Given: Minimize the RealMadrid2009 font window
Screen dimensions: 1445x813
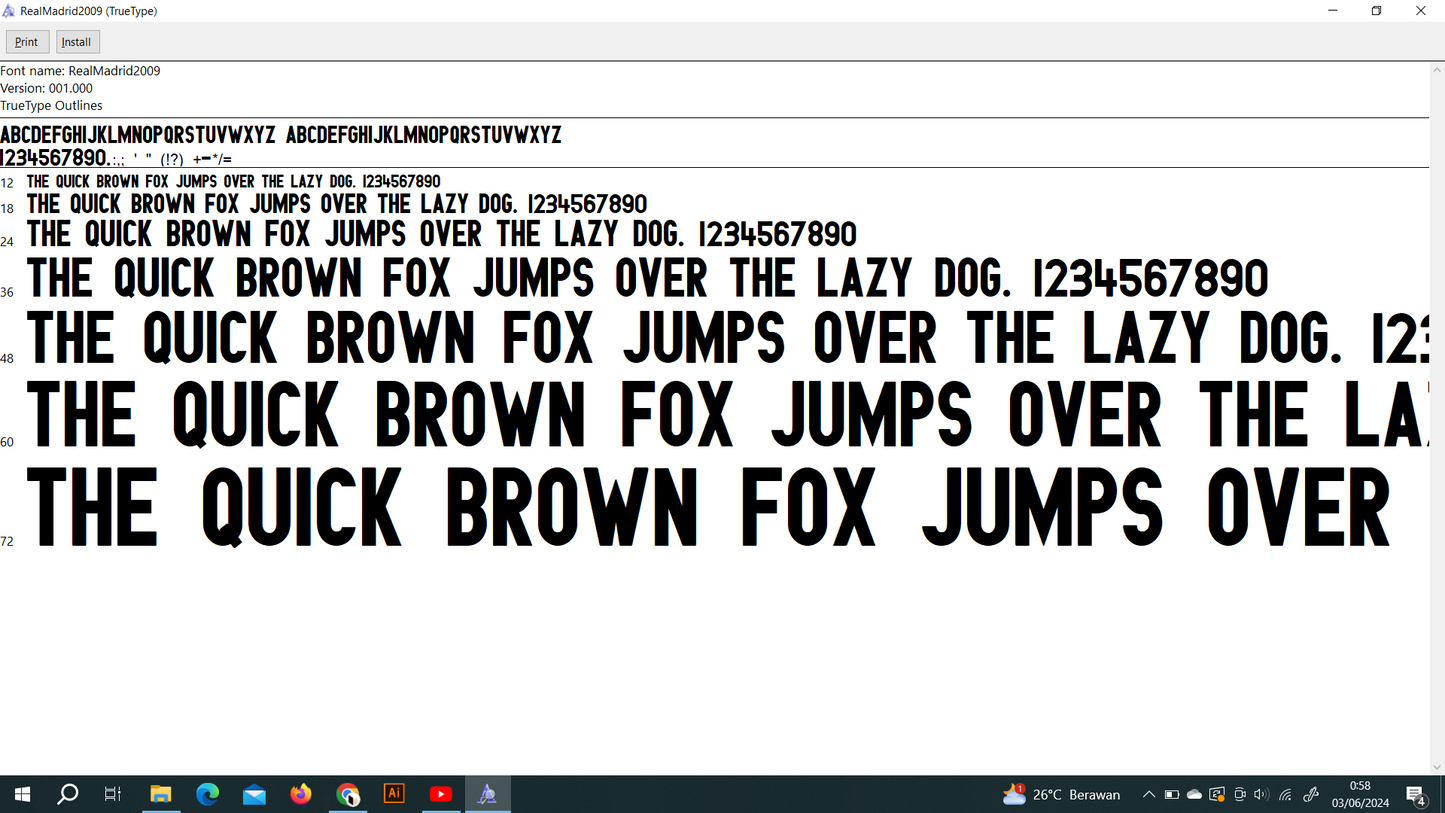Looking at the screenshot, I should click(x=1333, y=11).
